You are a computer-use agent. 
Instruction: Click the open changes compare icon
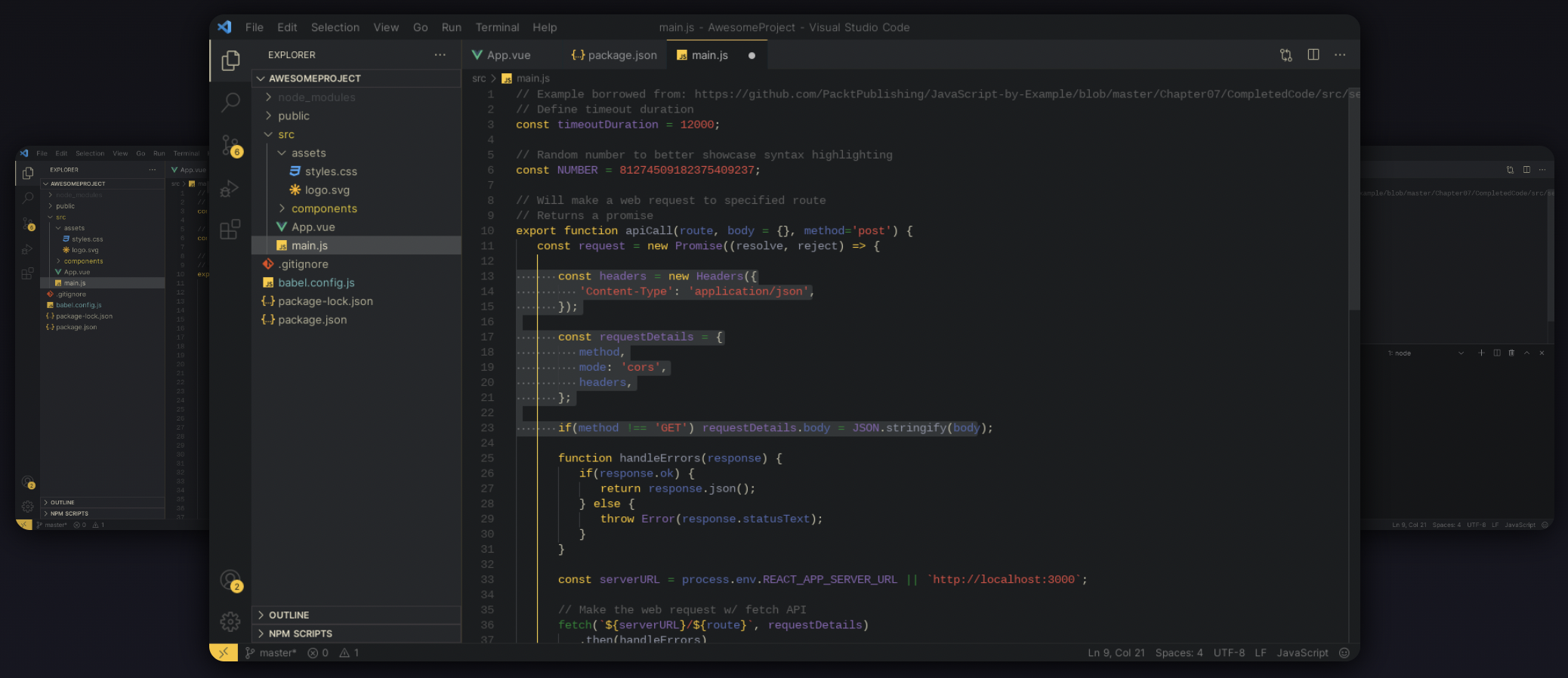(x=1286, y=55)
